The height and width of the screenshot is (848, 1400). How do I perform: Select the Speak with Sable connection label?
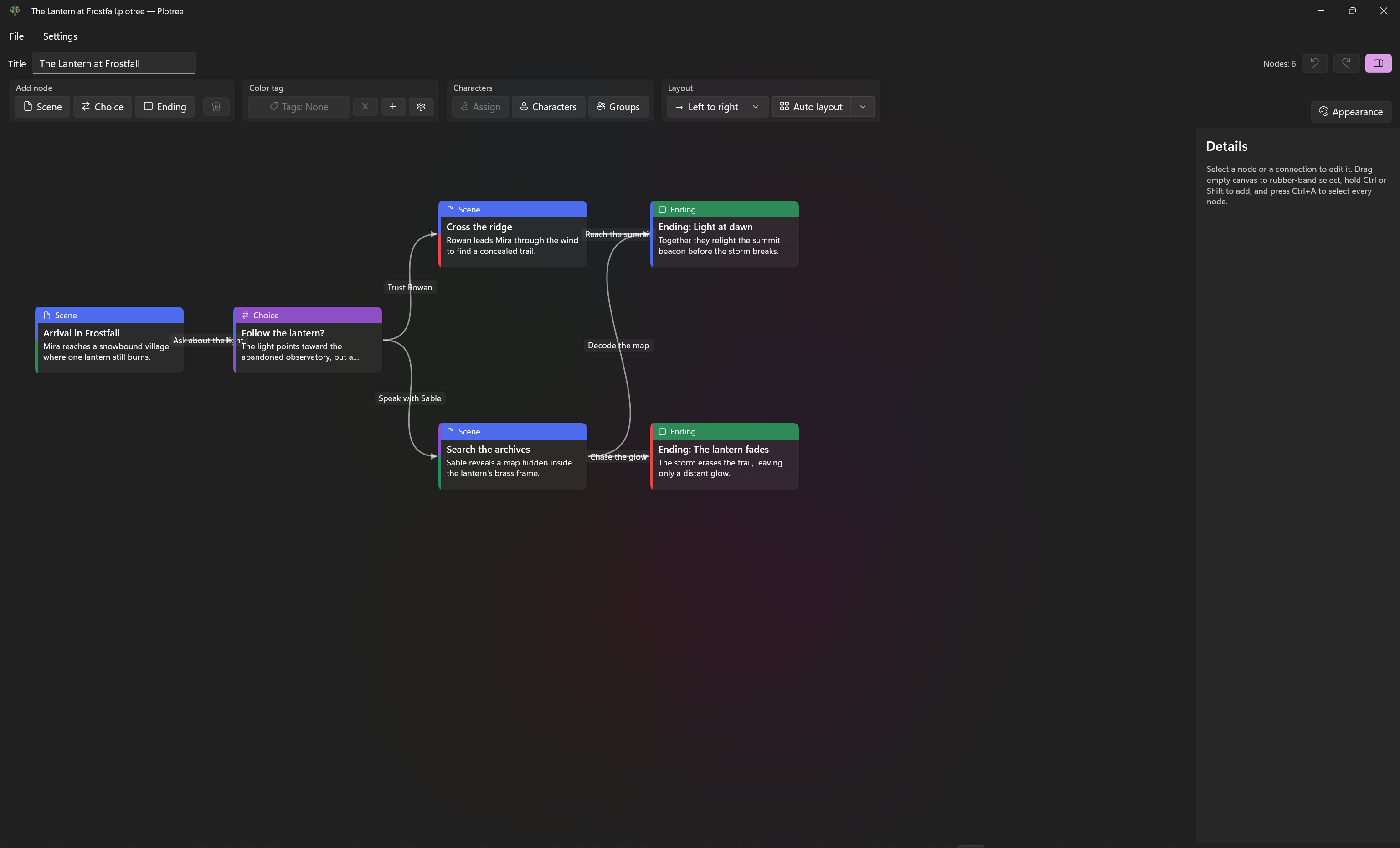[x=410, y=398]
